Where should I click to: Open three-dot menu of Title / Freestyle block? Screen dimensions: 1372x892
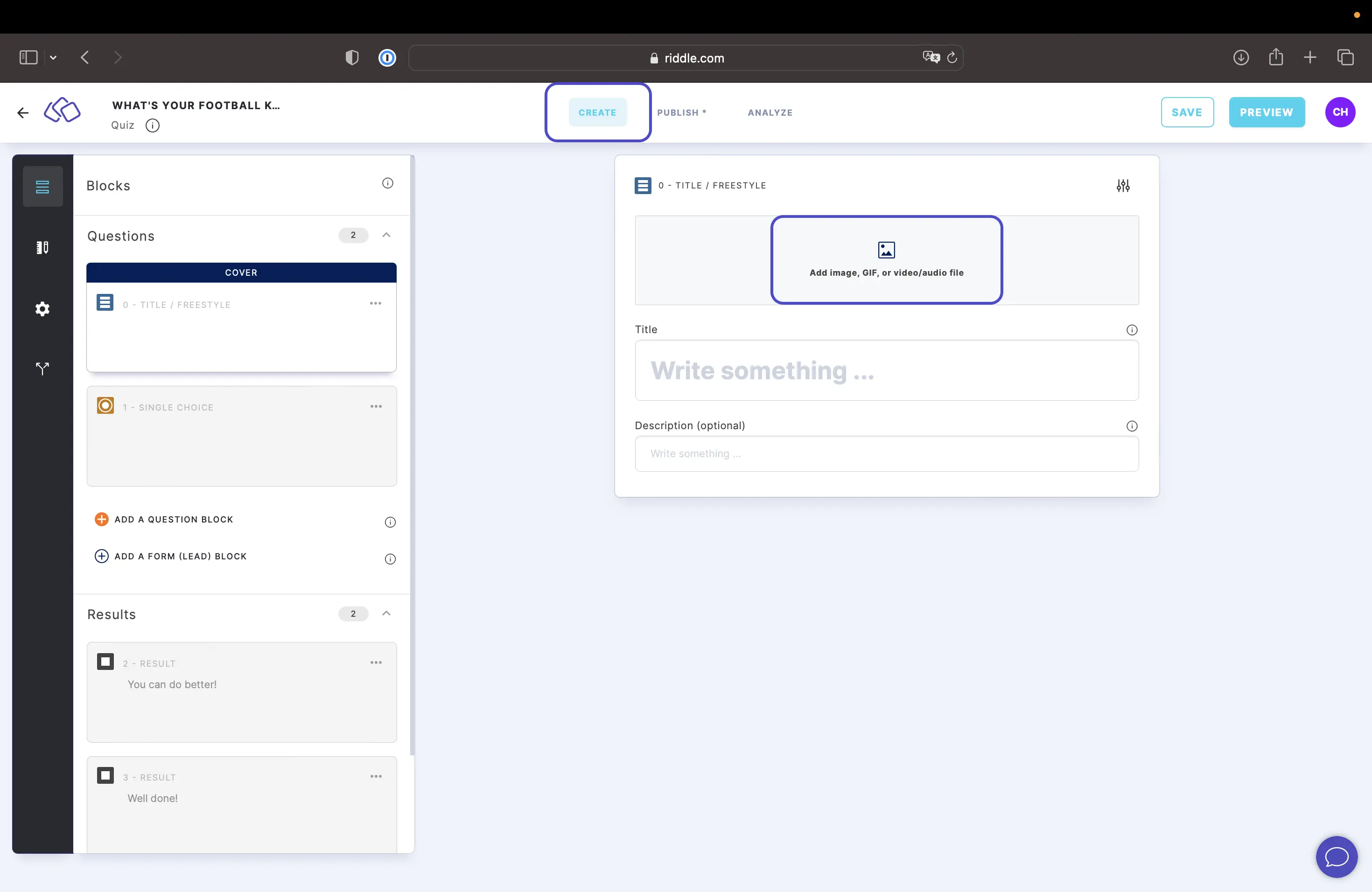[376, 304]
